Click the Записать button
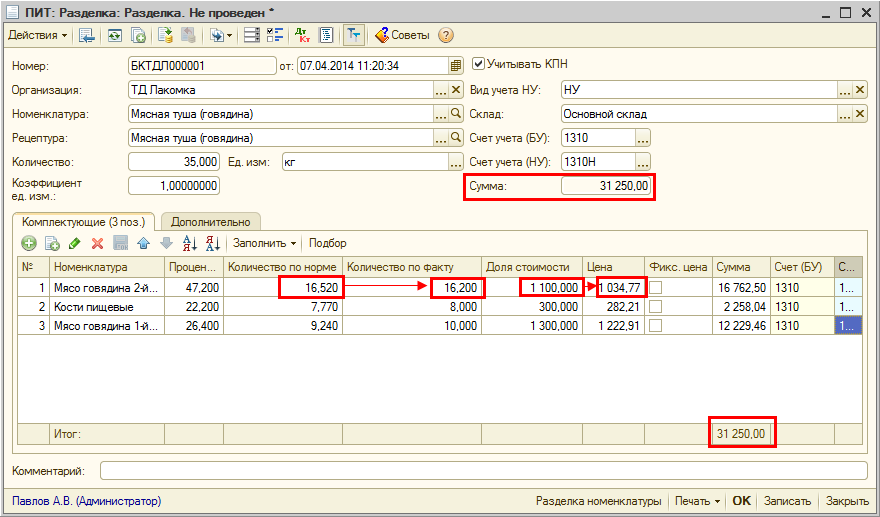Viewport: 880px width, 517px height. click(x=788, y=501)
